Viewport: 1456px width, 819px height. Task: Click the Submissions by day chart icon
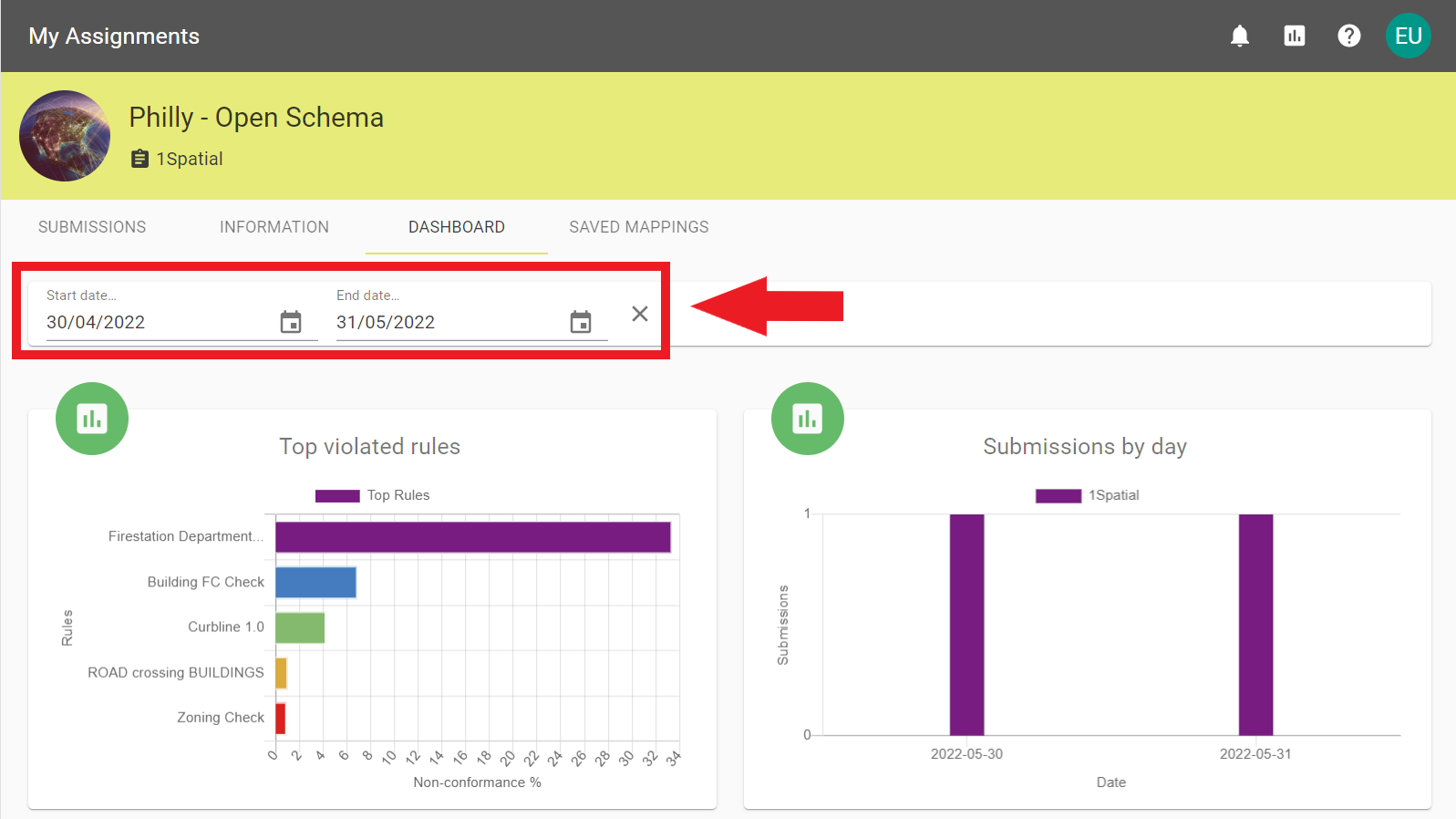click(x=808, y=419)
